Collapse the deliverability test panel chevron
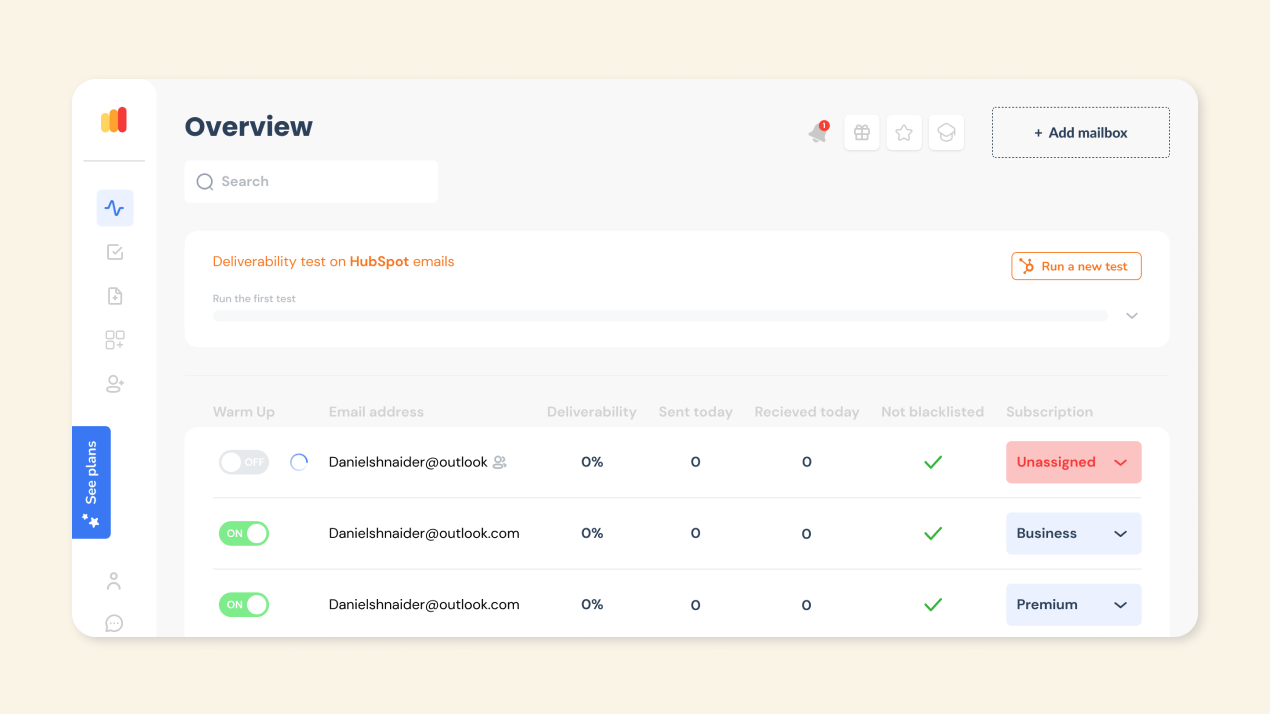 [1131, 314]
